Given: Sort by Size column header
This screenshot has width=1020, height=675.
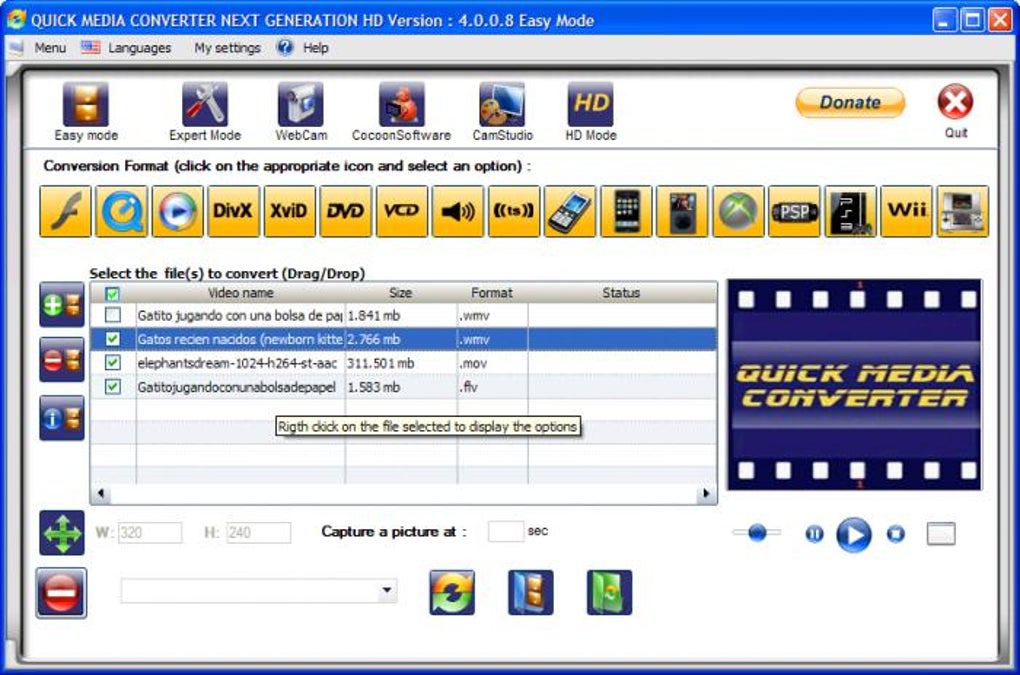Looking at the screenshot, I should (x=401, y=293).
